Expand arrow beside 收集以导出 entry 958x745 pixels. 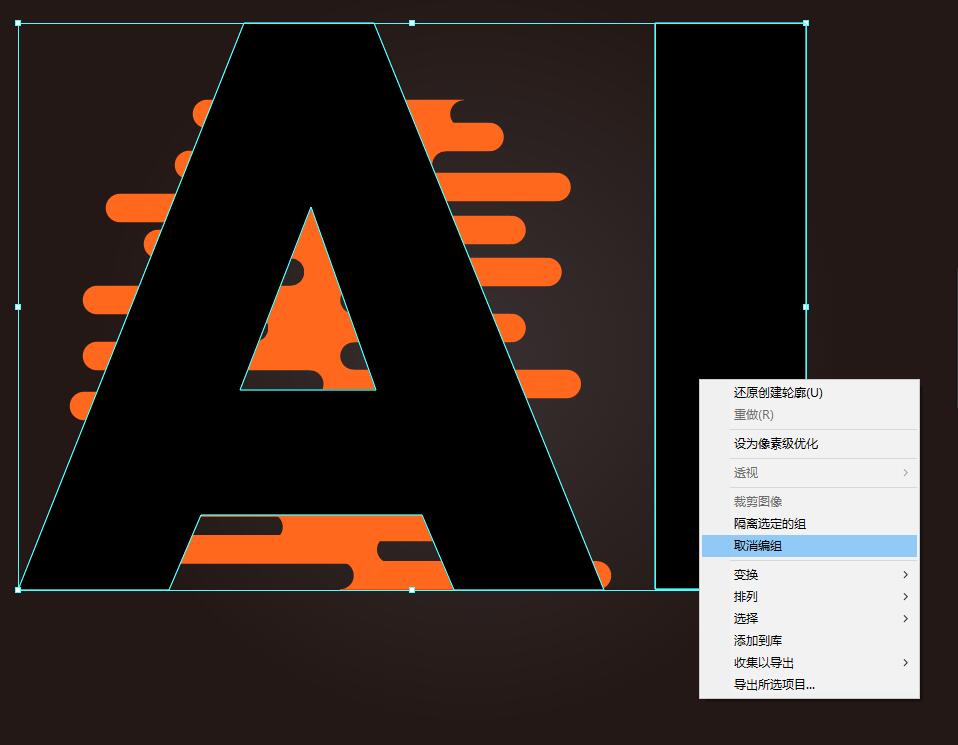(x=905, y=662)
